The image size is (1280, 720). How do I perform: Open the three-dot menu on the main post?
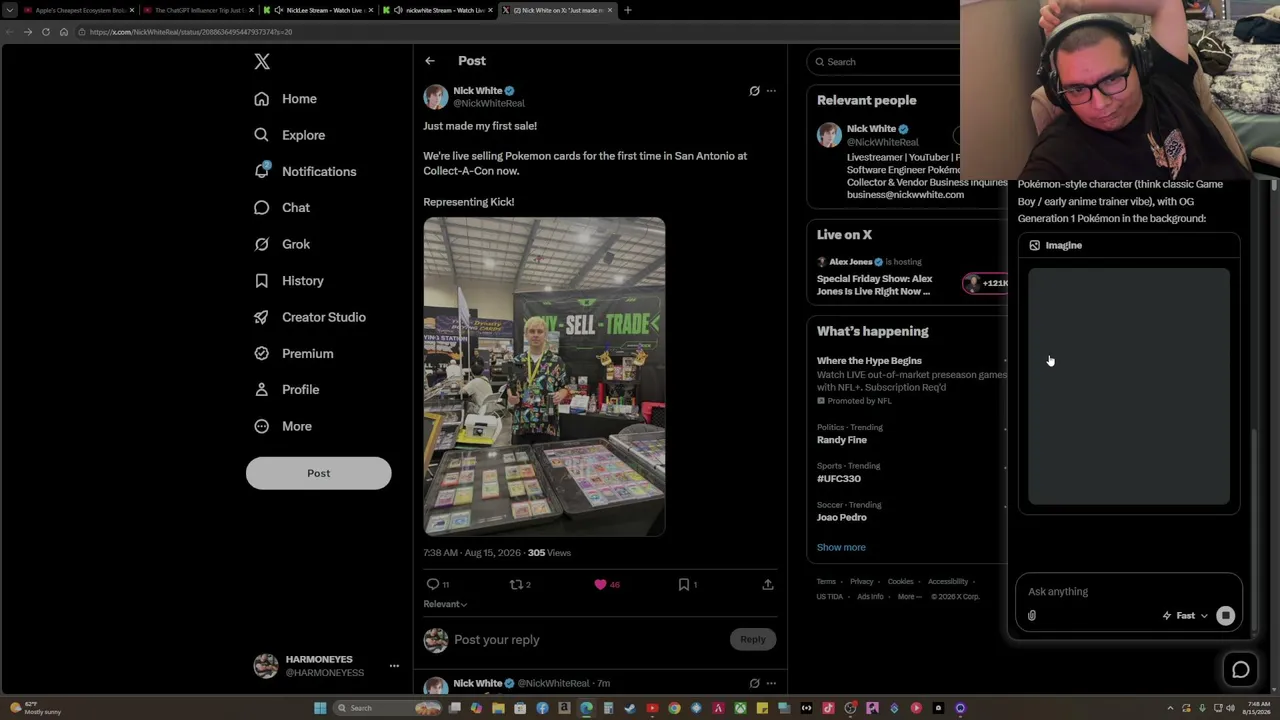click(x=771, y=91)
